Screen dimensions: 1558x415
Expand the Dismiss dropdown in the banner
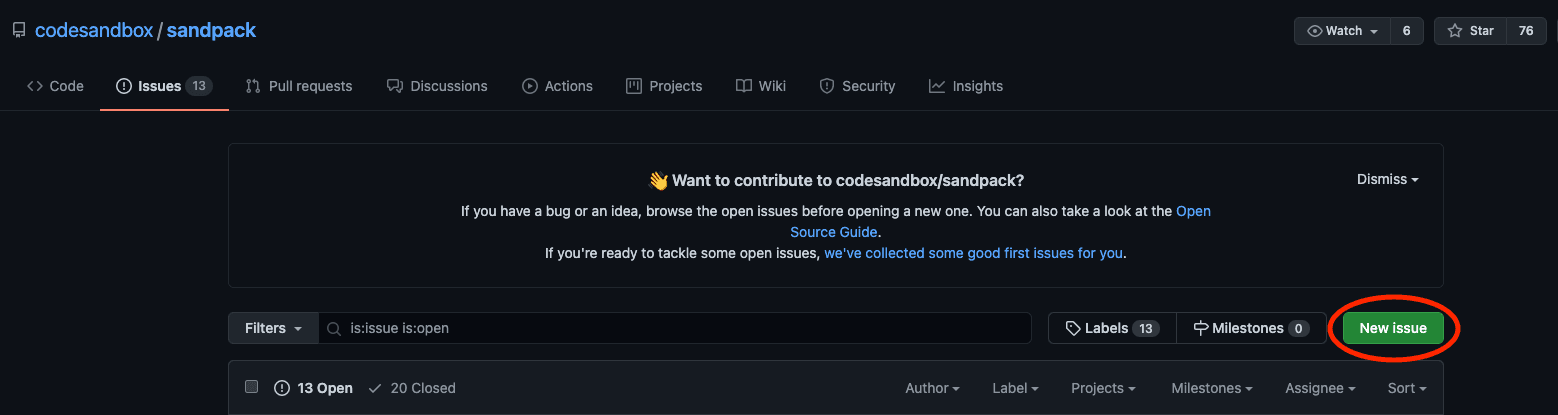[x=1388, y=180]
